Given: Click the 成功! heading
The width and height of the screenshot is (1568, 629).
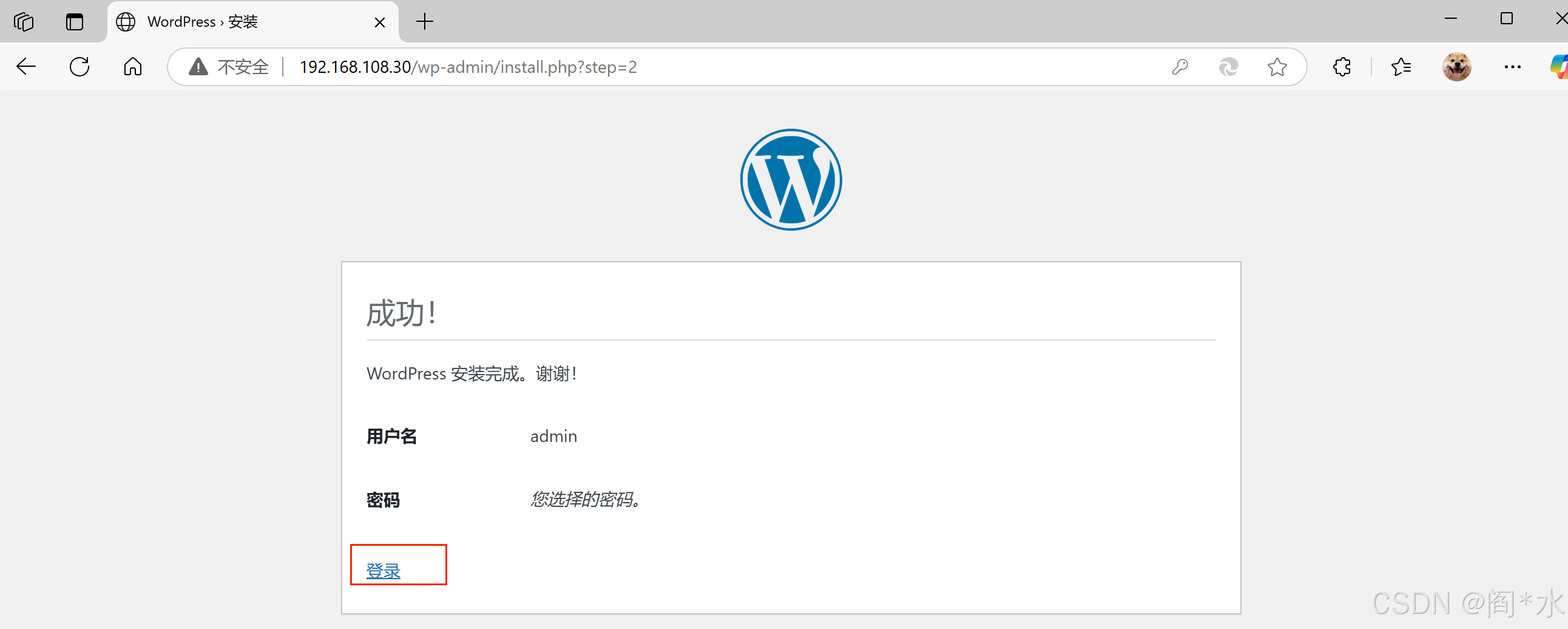Looking at the screenshot, I should pyautogui.click(x=401, y=313).
